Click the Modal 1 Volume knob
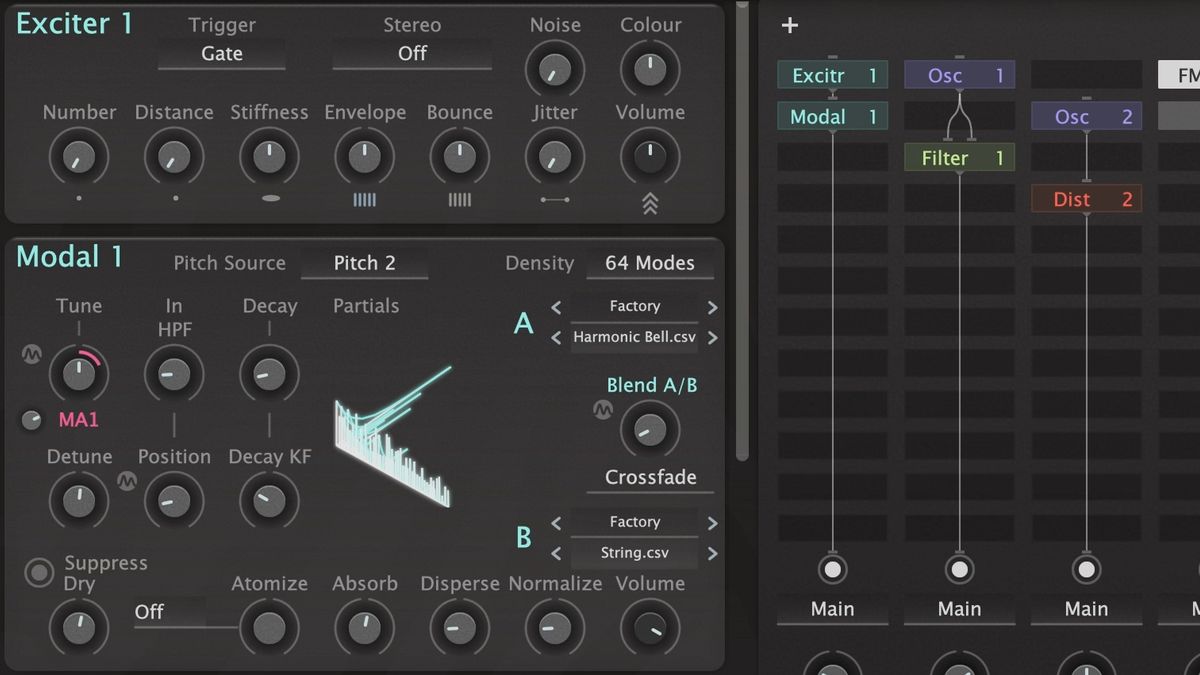 point(650,628)
